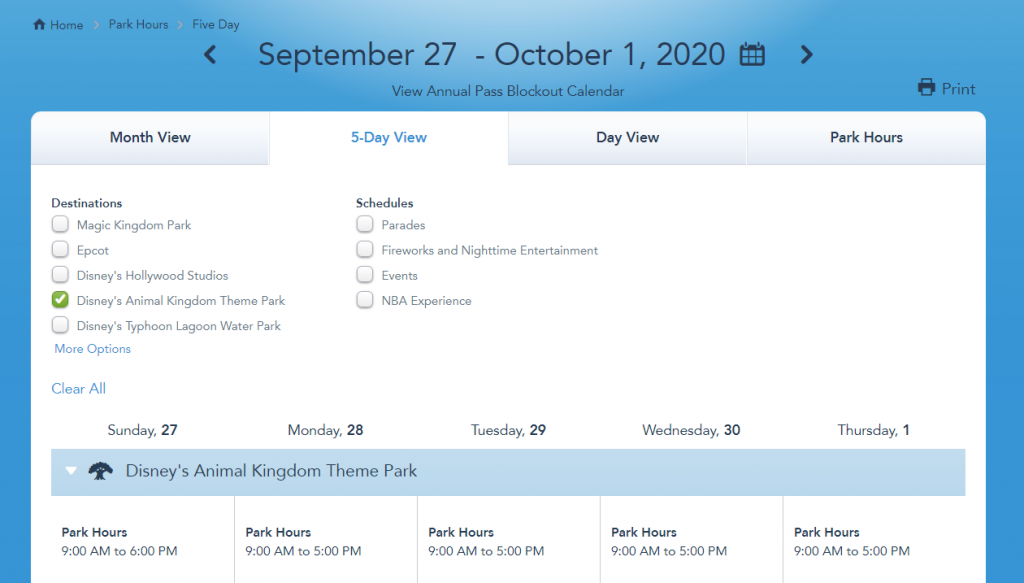The image size is (1024, 583).
Task: Click the Print printer icon
Action: click(927, 88)
